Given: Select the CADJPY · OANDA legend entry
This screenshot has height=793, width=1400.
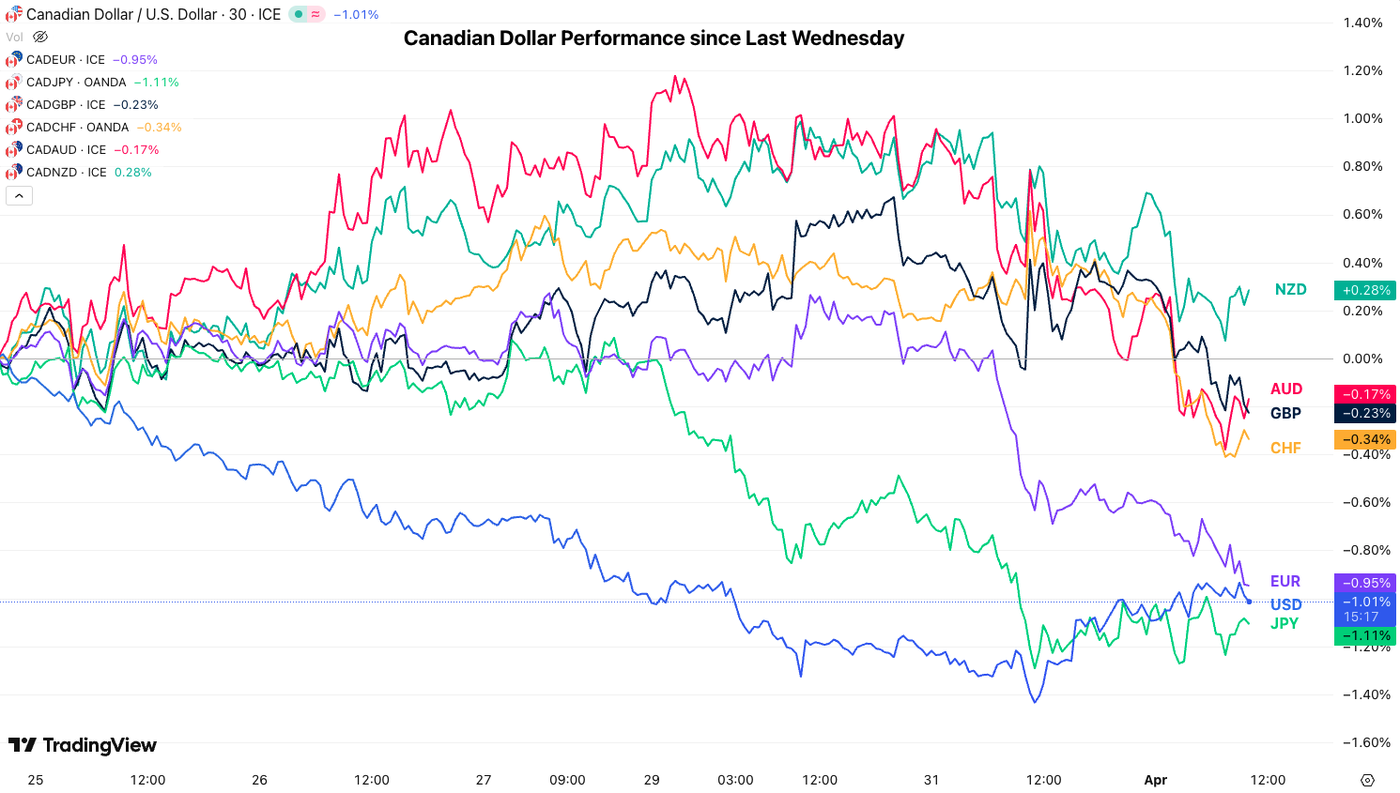Looking at the screenshot, I should [x=76, y=81].
